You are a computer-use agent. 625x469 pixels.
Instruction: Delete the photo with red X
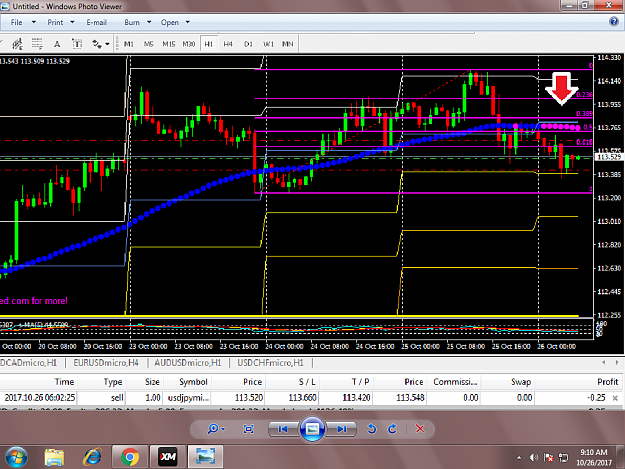tap(420, 429)
